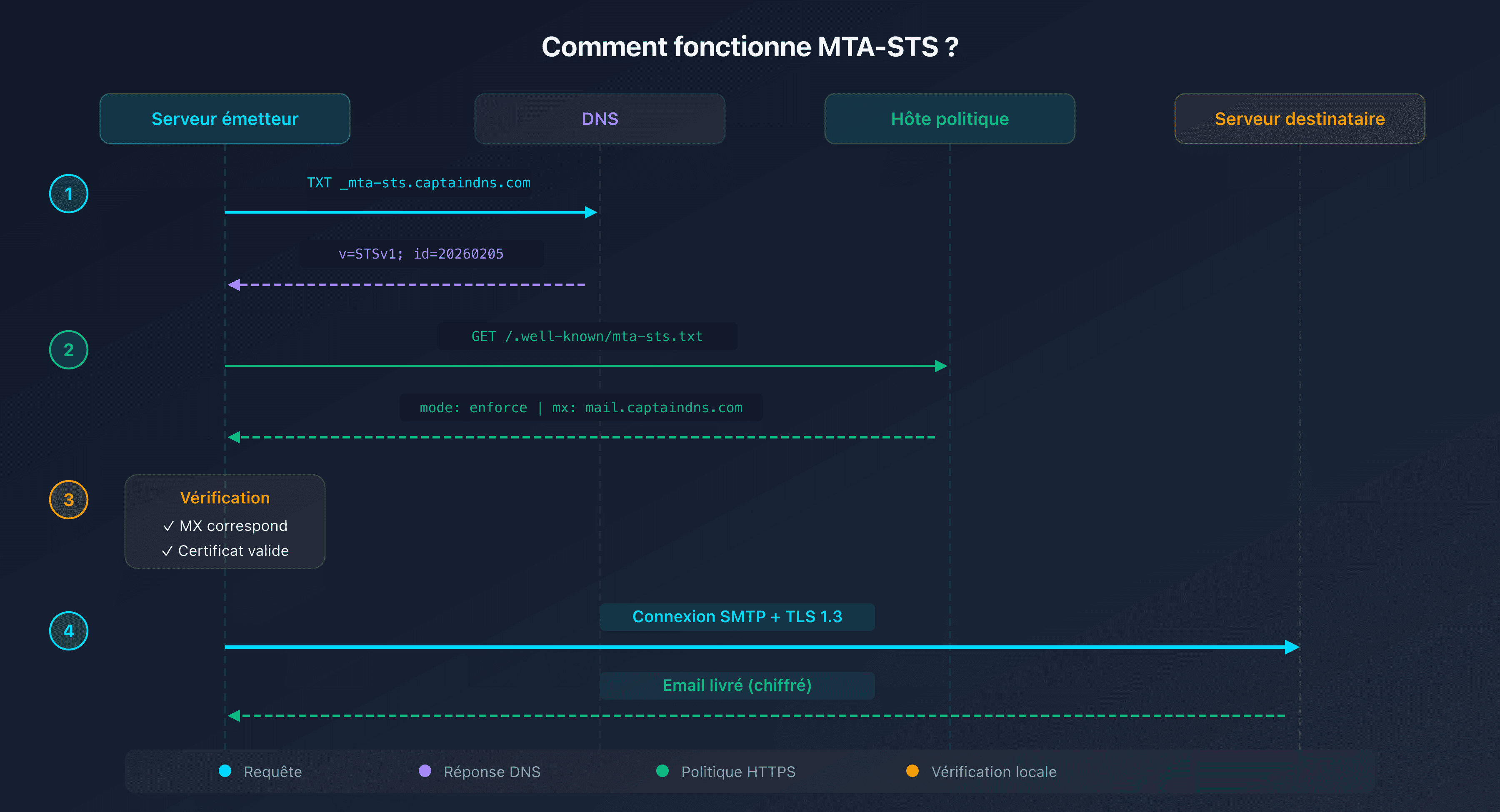Click the TXT _mta-sts.captaindns.com label

pyautogui.click(x=419, y=183)
